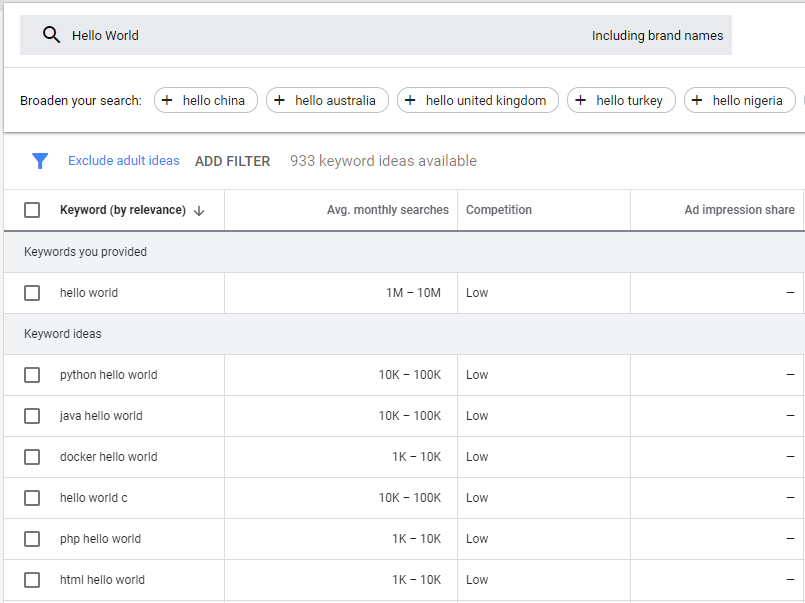Click the Hello World search input field
This screenshot has height=603, width=805.
coord(300,35)
